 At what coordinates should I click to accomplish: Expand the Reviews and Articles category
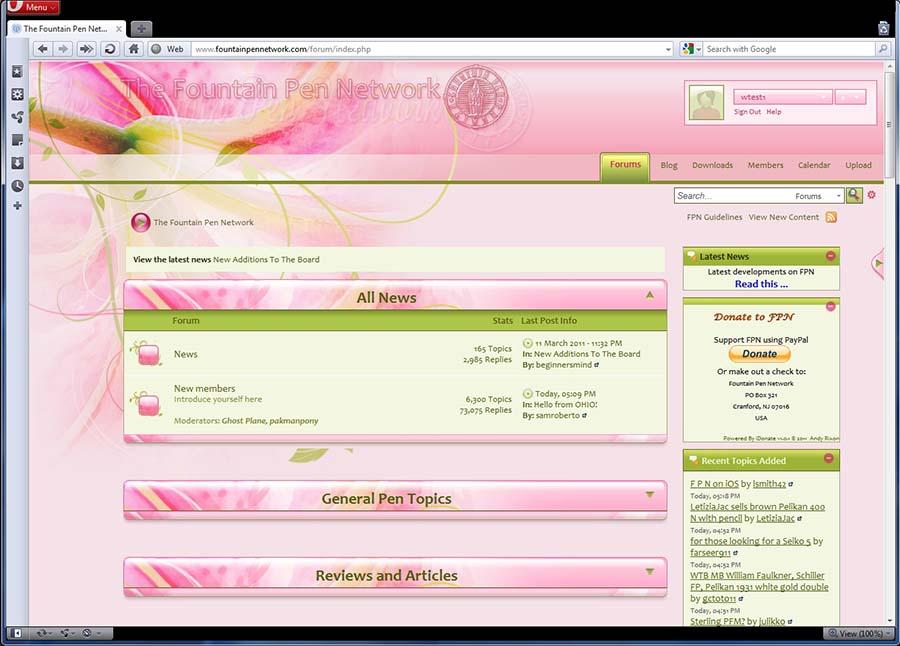coord(650,572)
